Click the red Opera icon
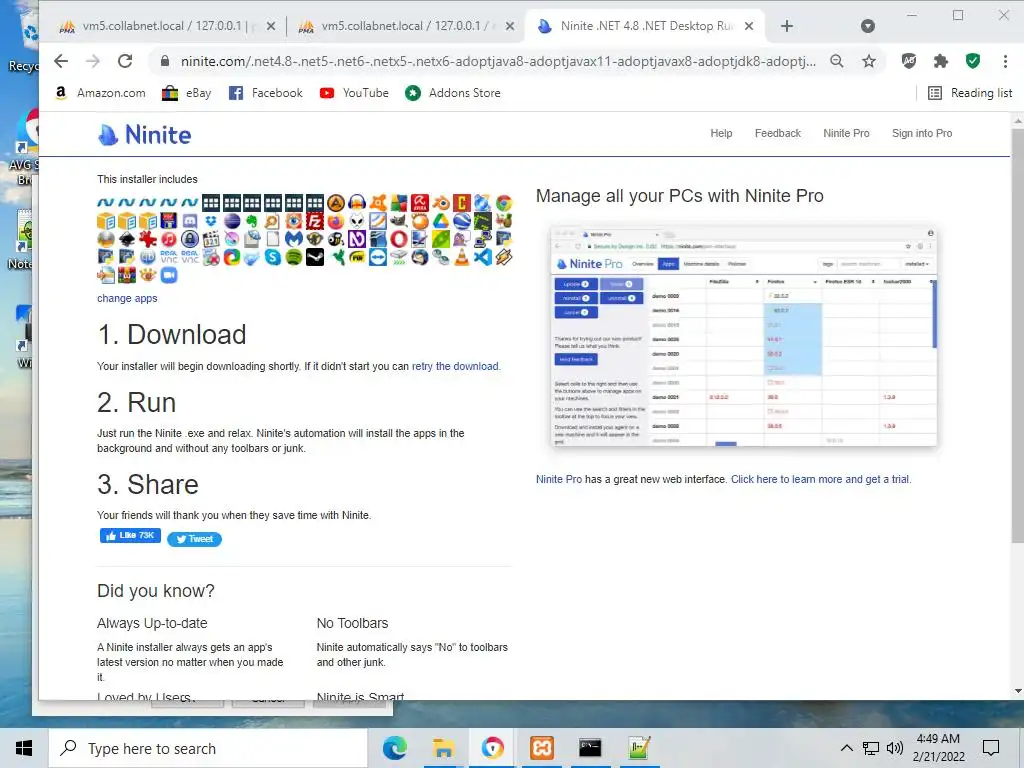The height and width of the screenshot is (768, 1024). tap(399, 239)
